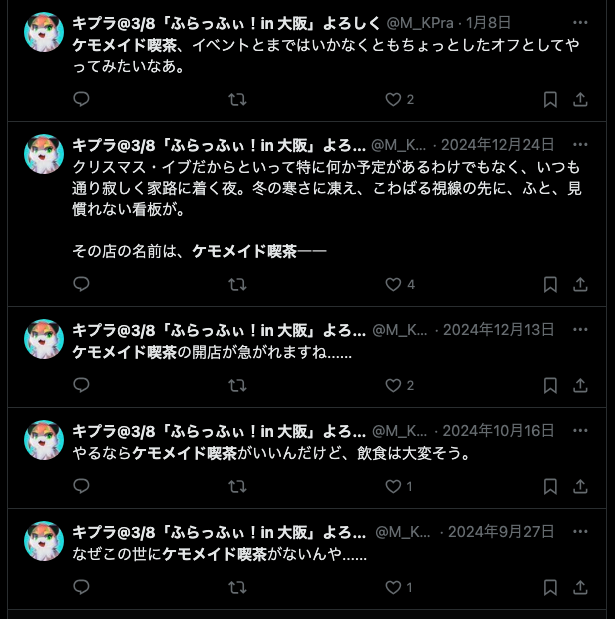Open the tweet なぜこの世にケモメイド喫茶がないんや

219,554
